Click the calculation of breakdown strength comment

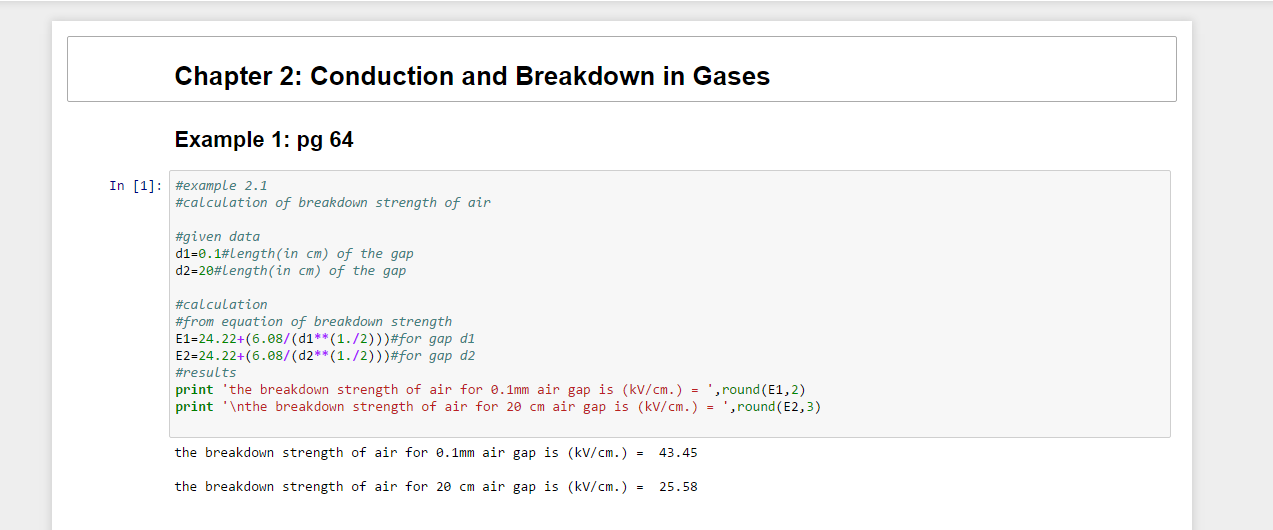coord(332,203)
